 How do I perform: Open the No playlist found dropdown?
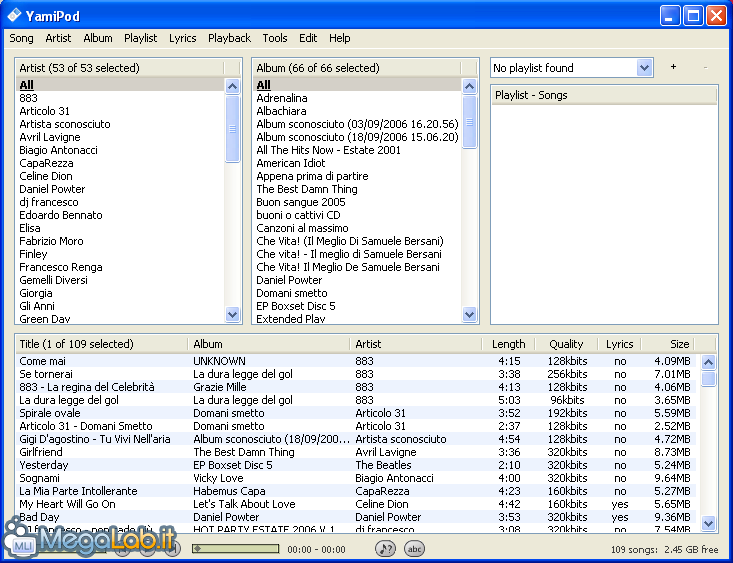[644, 68]
